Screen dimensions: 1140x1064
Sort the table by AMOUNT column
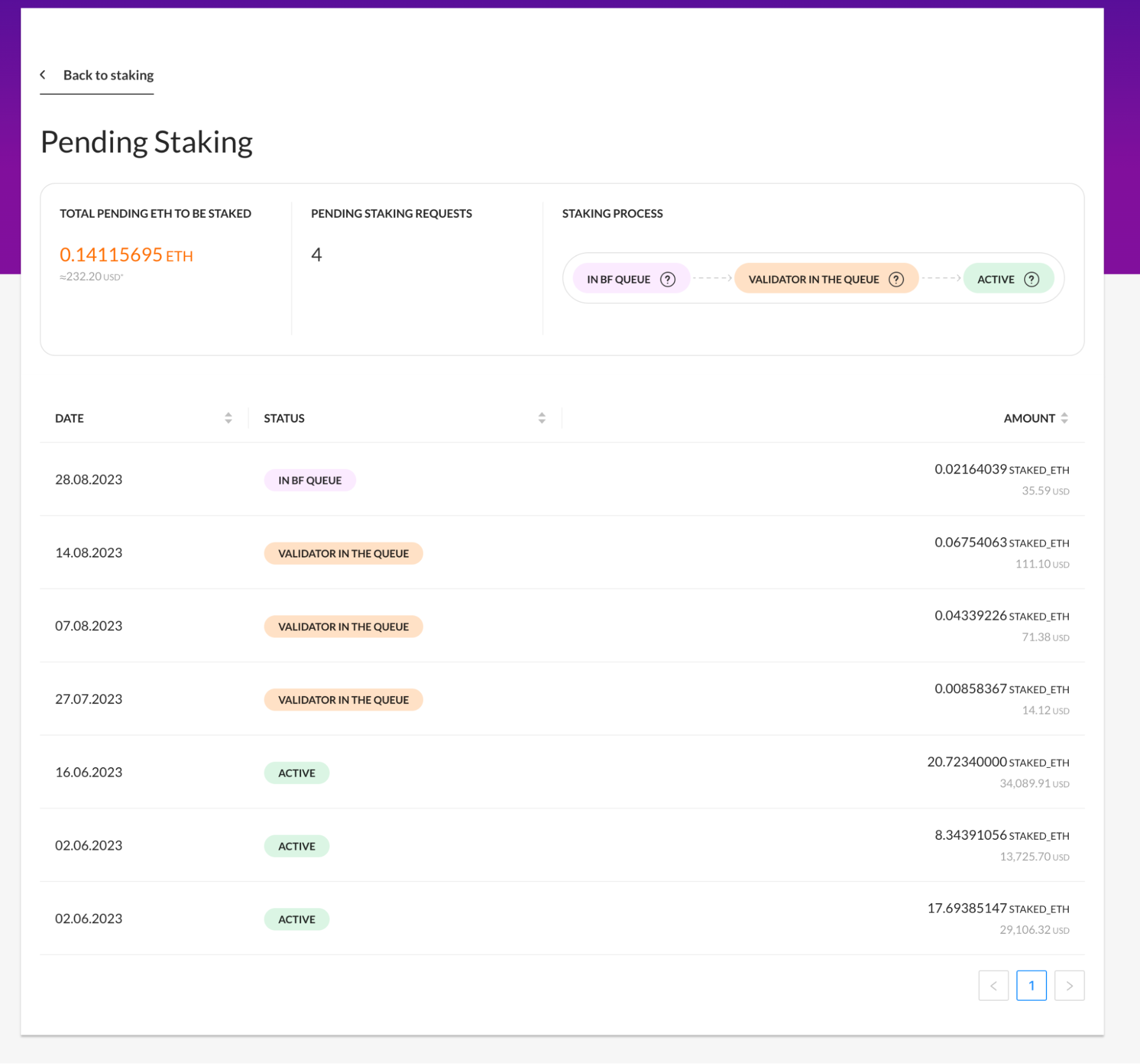point(1065,418)
